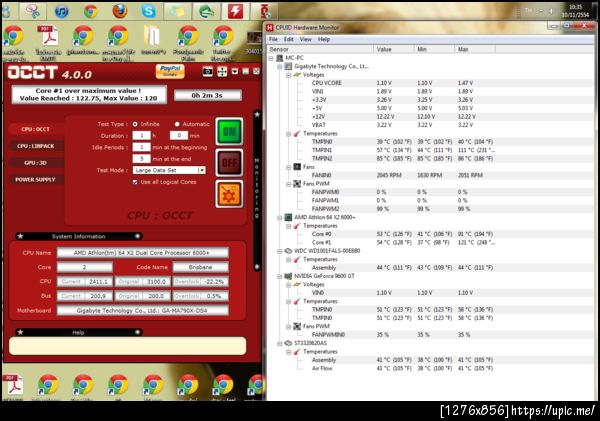
Task: Open the File menu in HWMonitor
Action: [x=273, y=39]
